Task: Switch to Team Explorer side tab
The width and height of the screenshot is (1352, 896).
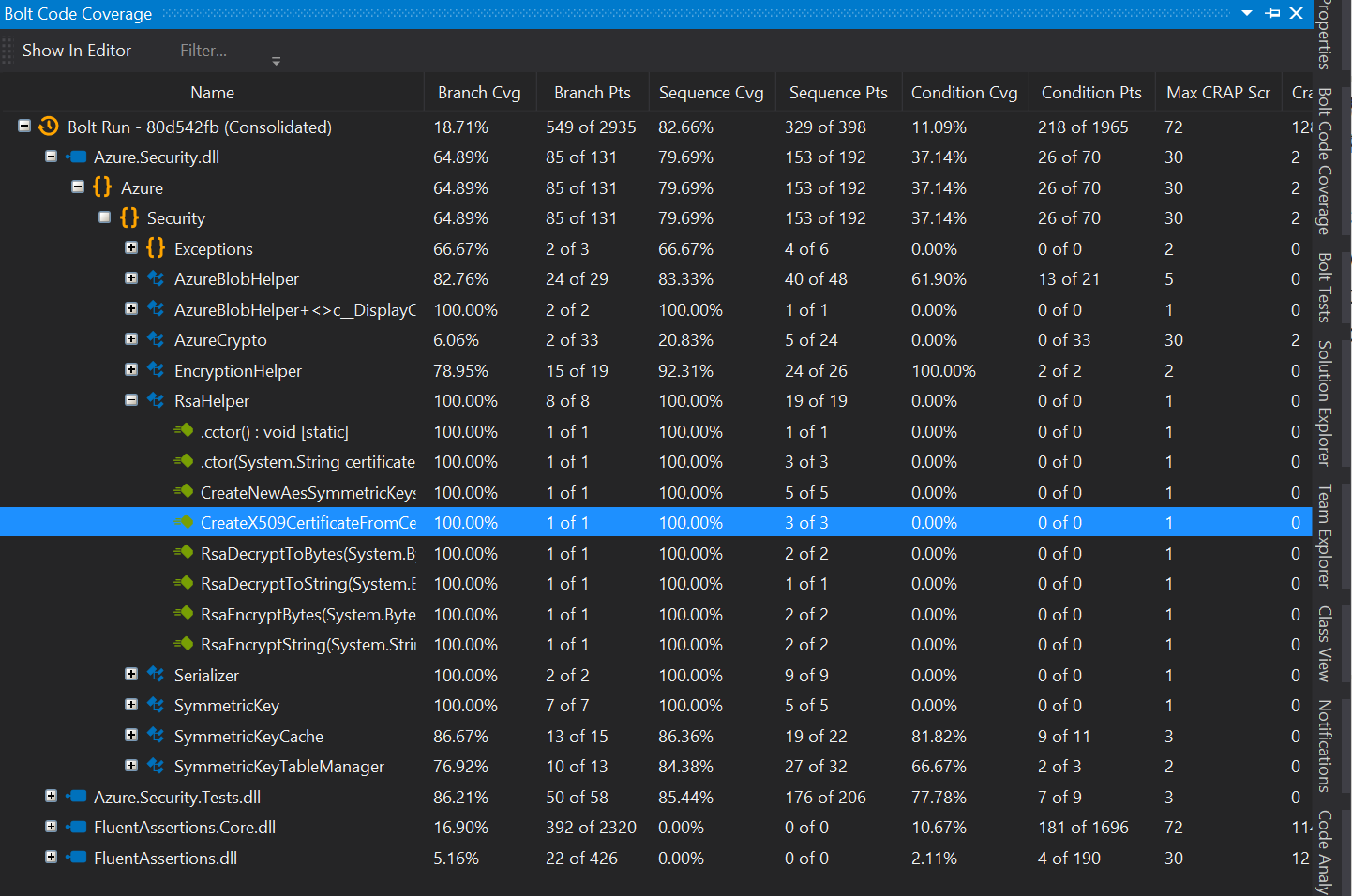Action: point(1324,536)
